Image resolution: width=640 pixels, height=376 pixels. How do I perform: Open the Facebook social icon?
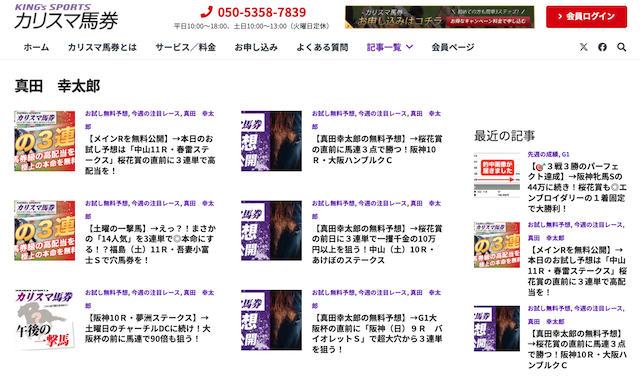pos(602,47)
